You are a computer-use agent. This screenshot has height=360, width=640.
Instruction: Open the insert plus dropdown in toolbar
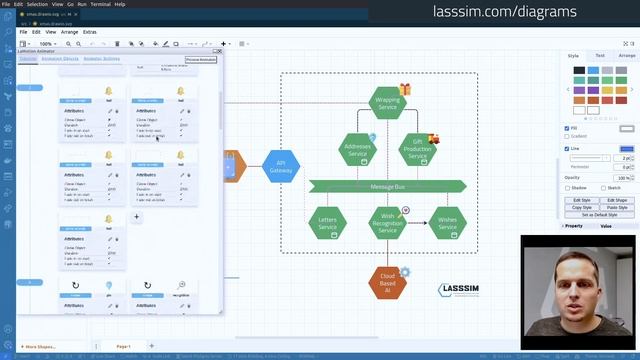click(225, 44)
